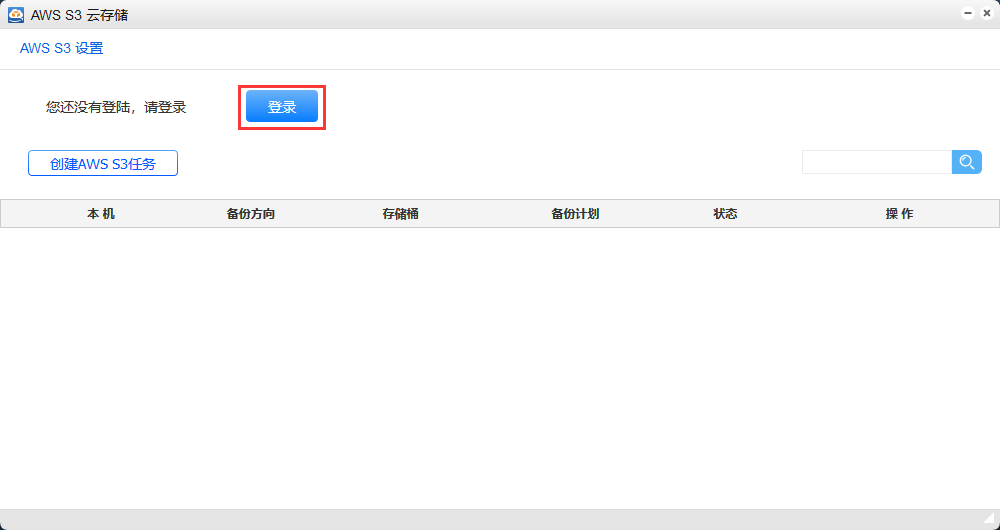Click the 备份方向 column header

[x=251, y=214]
